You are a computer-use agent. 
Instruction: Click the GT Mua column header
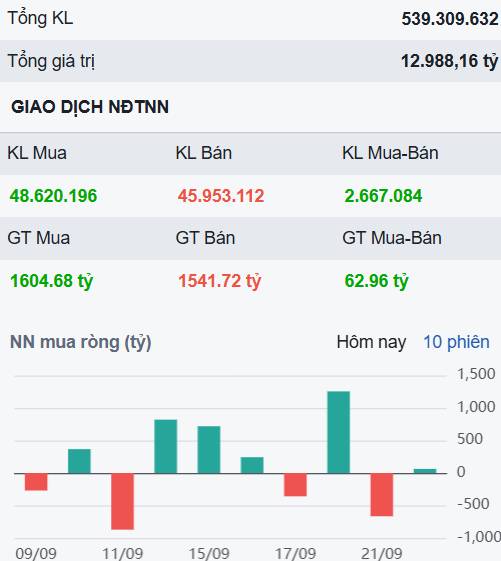39,238
